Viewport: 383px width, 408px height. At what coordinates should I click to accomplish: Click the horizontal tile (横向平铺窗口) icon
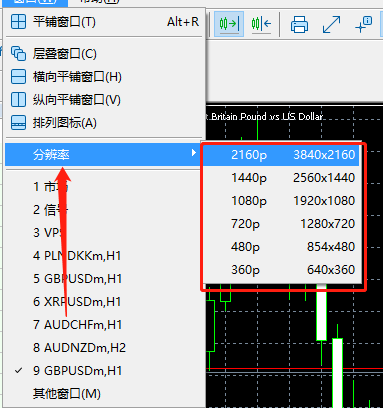tap(18, 77)
